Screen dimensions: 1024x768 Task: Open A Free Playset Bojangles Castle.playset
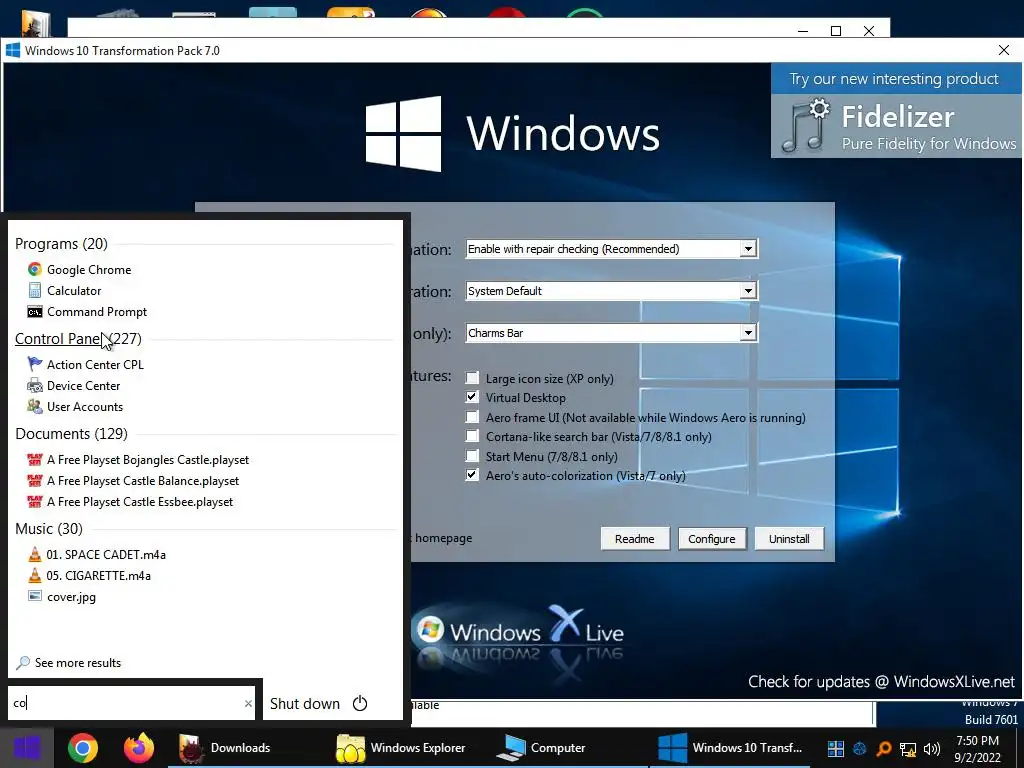(x=138, y=460)
